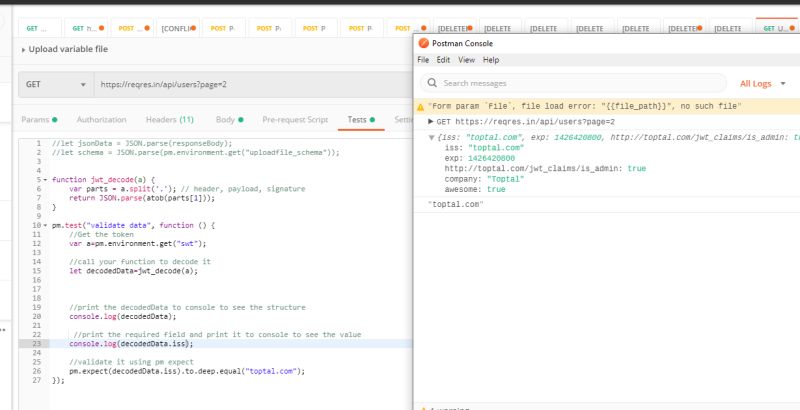Switch to the Params tab
This screenshot has width=800, height=410.
pos(39,120)
